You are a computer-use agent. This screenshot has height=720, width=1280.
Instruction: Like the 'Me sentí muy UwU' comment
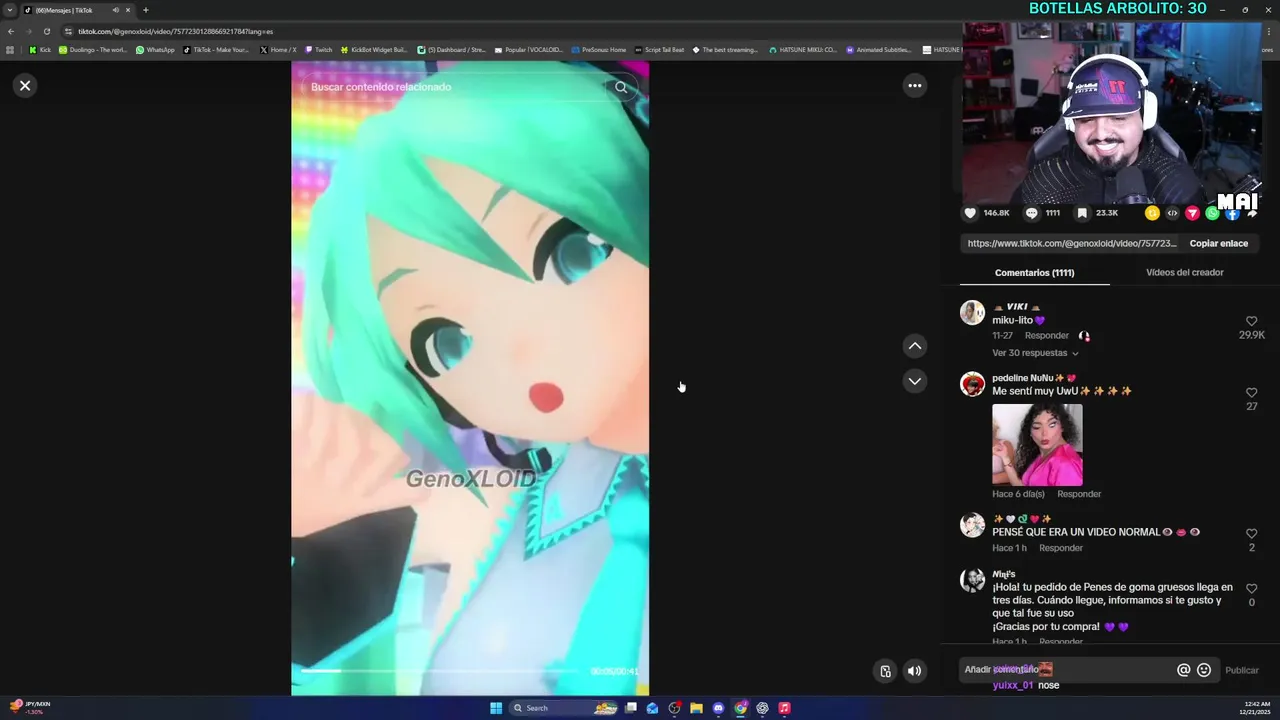point(1251,393)
